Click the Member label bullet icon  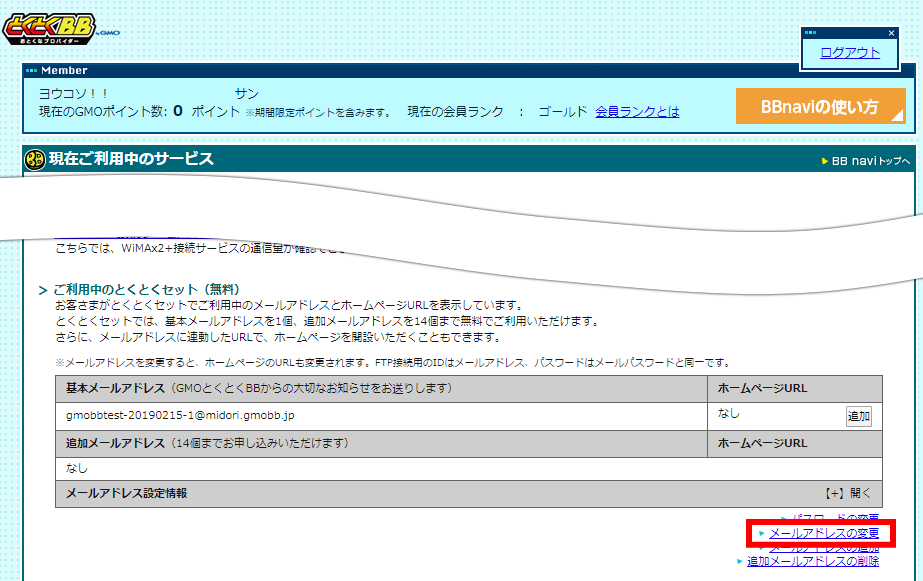pos(30,71)
